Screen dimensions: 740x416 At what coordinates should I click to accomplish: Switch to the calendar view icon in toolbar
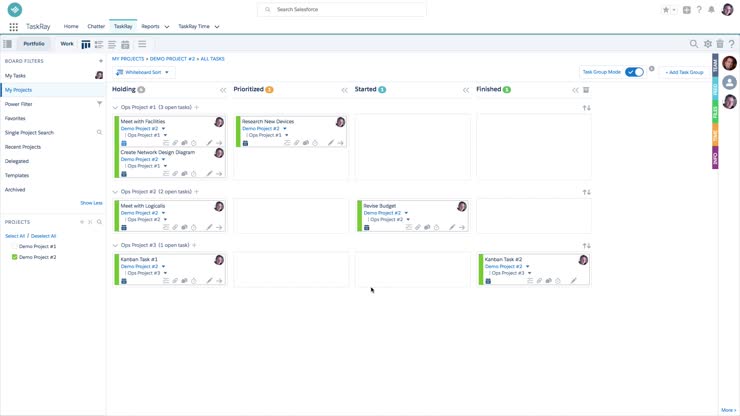pos(125,44)
